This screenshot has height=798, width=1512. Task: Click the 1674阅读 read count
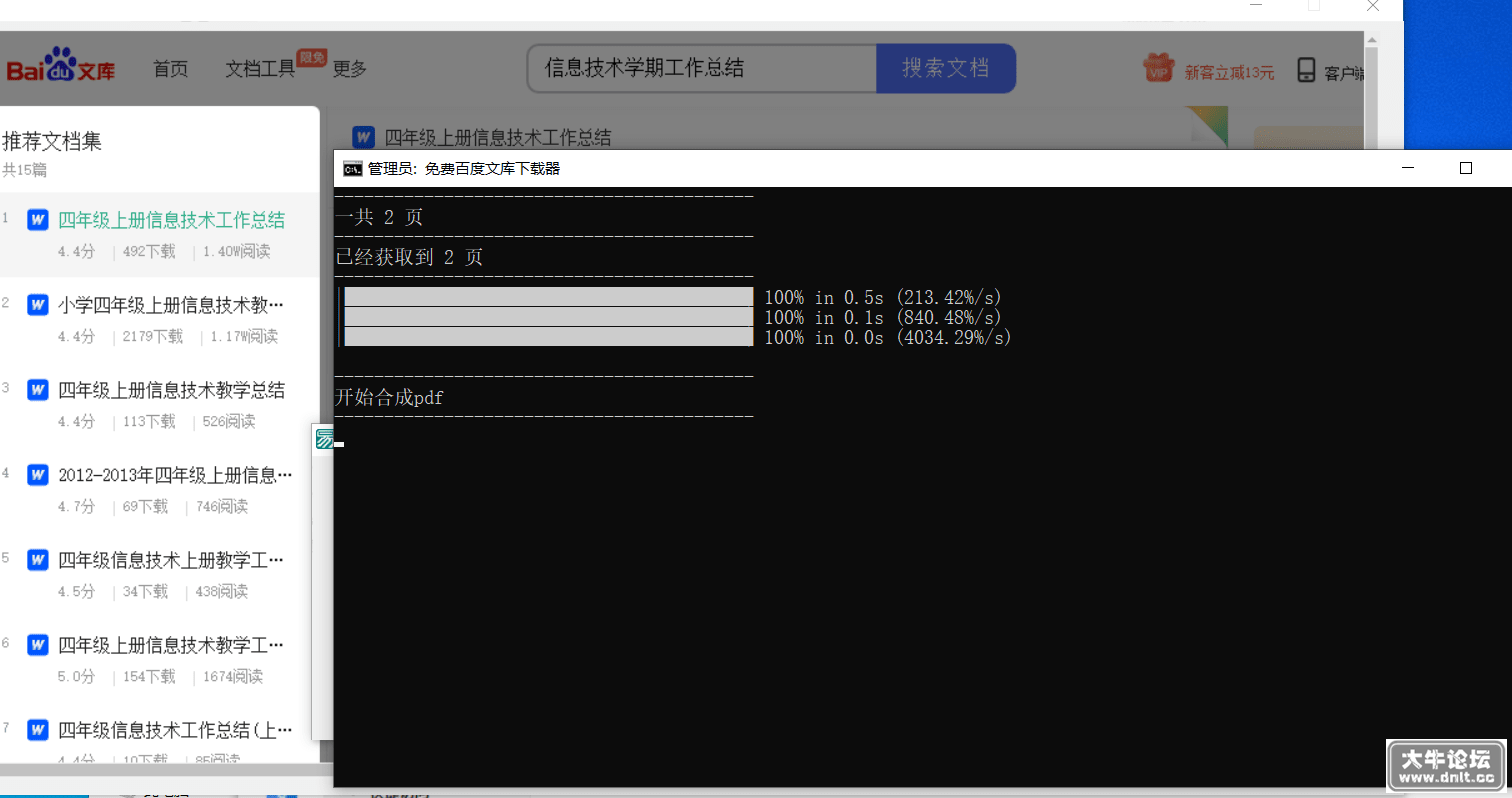click(233, 677)
